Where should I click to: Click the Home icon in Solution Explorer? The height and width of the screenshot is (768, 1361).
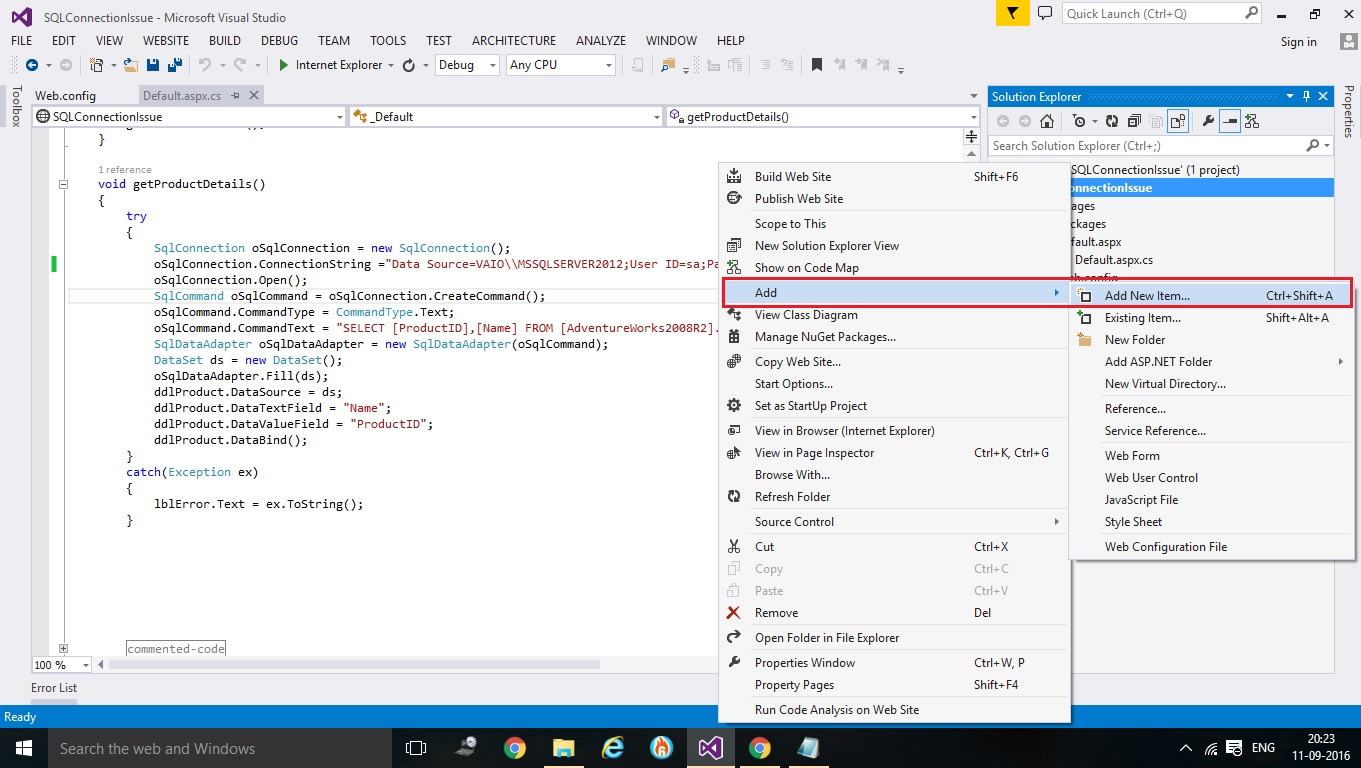1046,121
